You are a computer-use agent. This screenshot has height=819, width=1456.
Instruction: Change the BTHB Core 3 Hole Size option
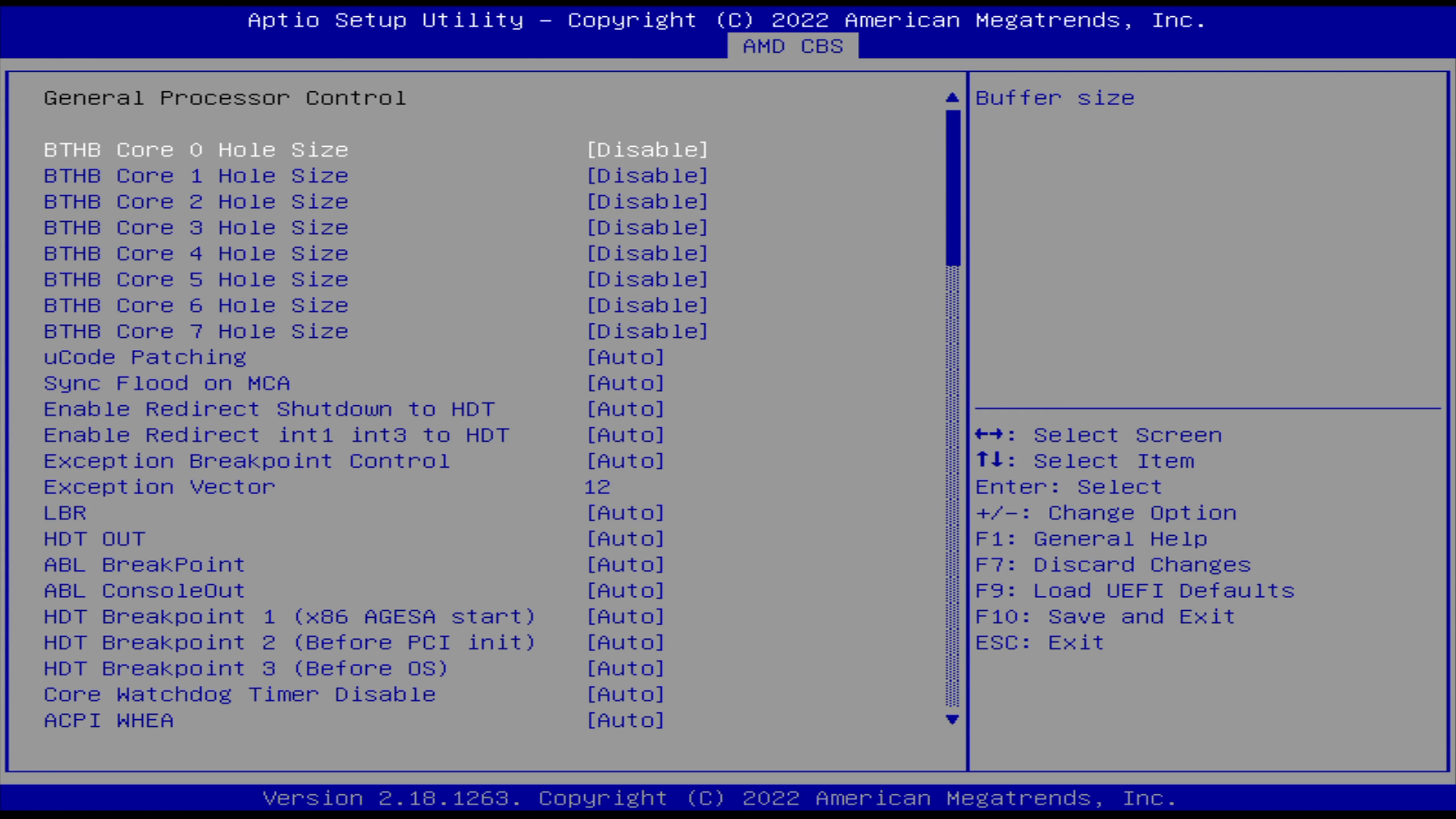click(x=647, y=228)
